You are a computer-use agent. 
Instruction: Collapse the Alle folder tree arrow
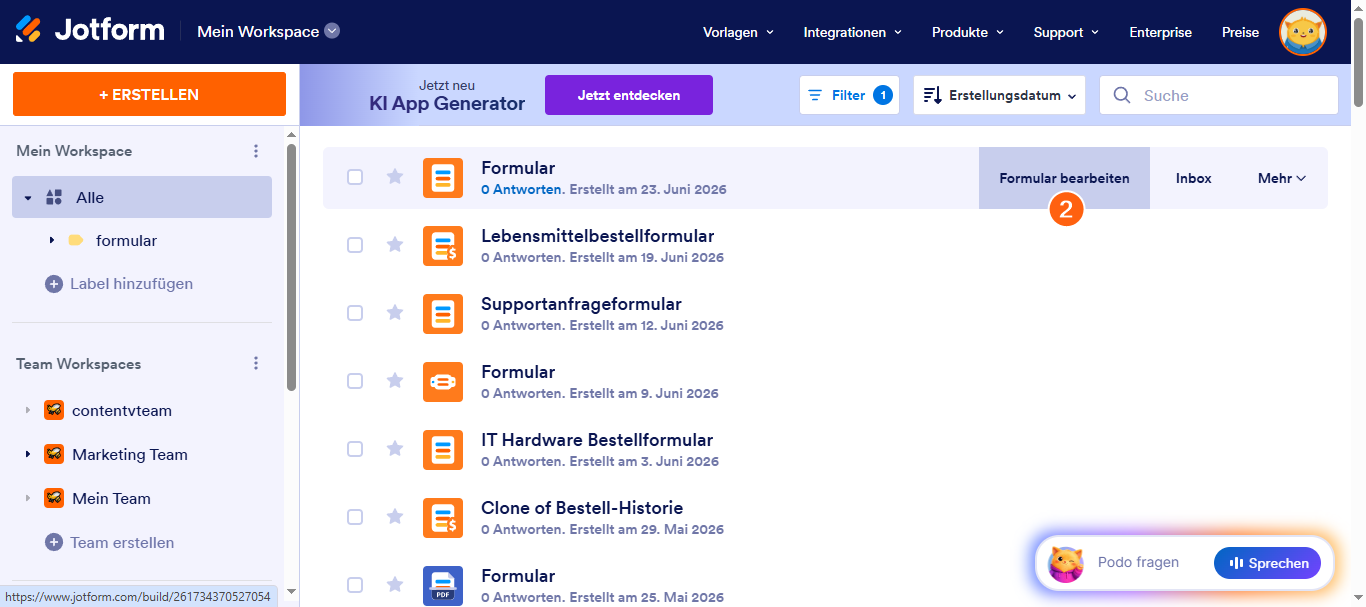(28, 198)
